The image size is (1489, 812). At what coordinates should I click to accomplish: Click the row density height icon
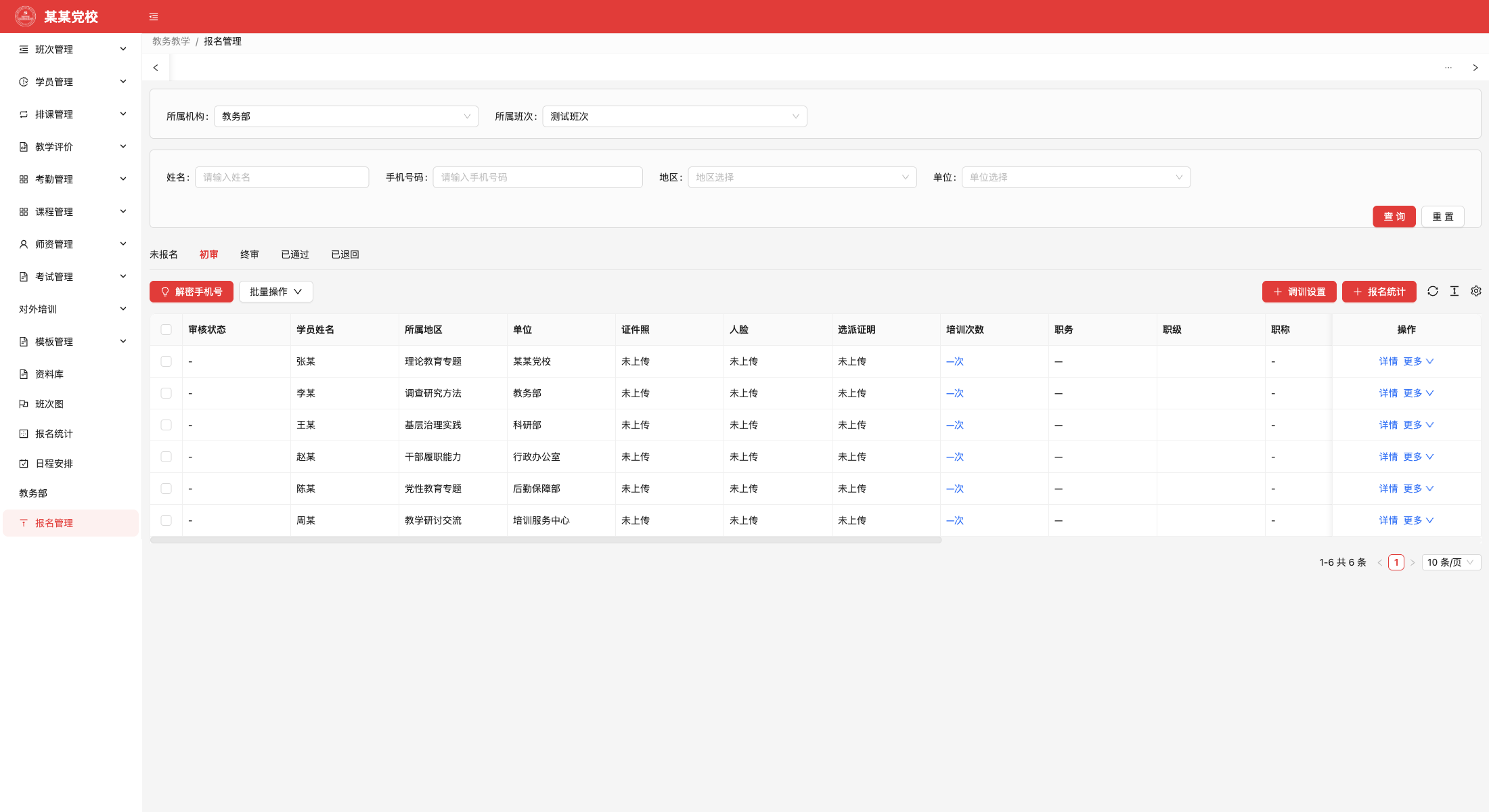[x=1454, y=291]
